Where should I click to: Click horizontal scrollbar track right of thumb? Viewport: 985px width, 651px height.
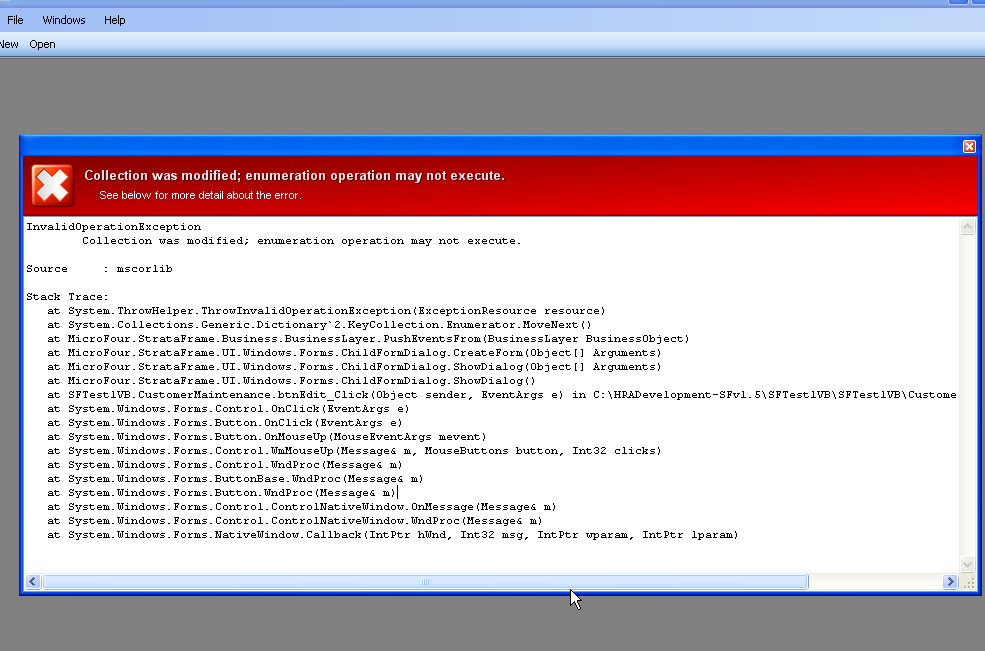pos(875,582)
